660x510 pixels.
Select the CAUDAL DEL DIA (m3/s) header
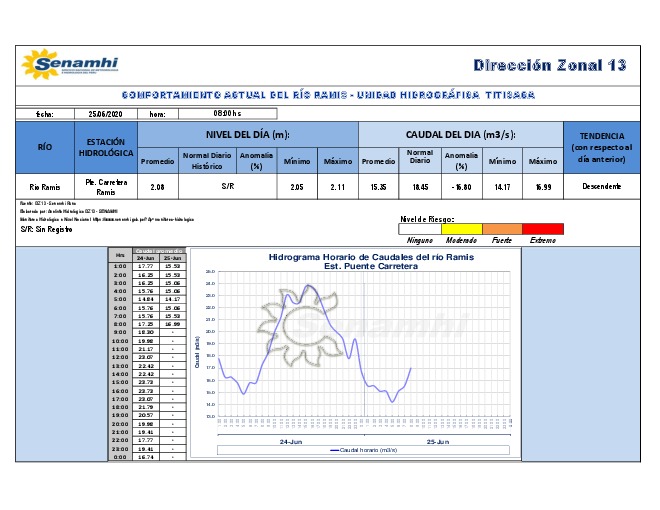[x=460, y=135]
